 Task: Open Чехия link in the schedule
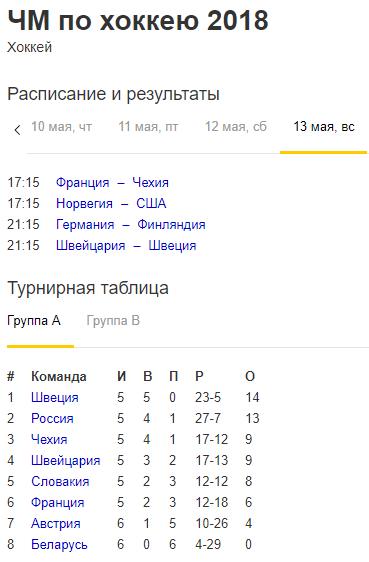[150, 182]
